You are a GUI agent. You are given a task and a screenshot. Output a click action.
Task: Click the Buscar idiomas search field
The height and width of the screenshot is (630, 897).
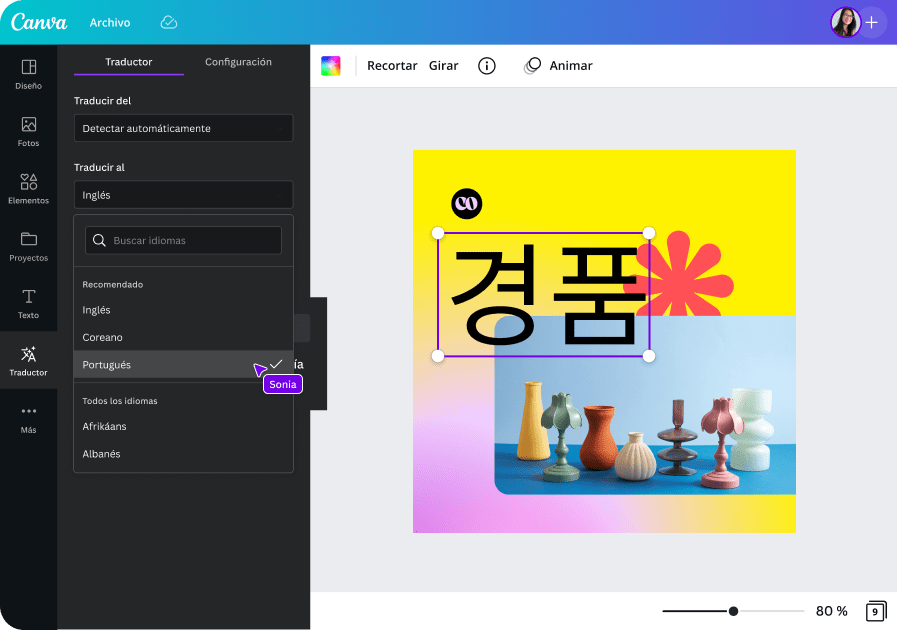(183, 240)
